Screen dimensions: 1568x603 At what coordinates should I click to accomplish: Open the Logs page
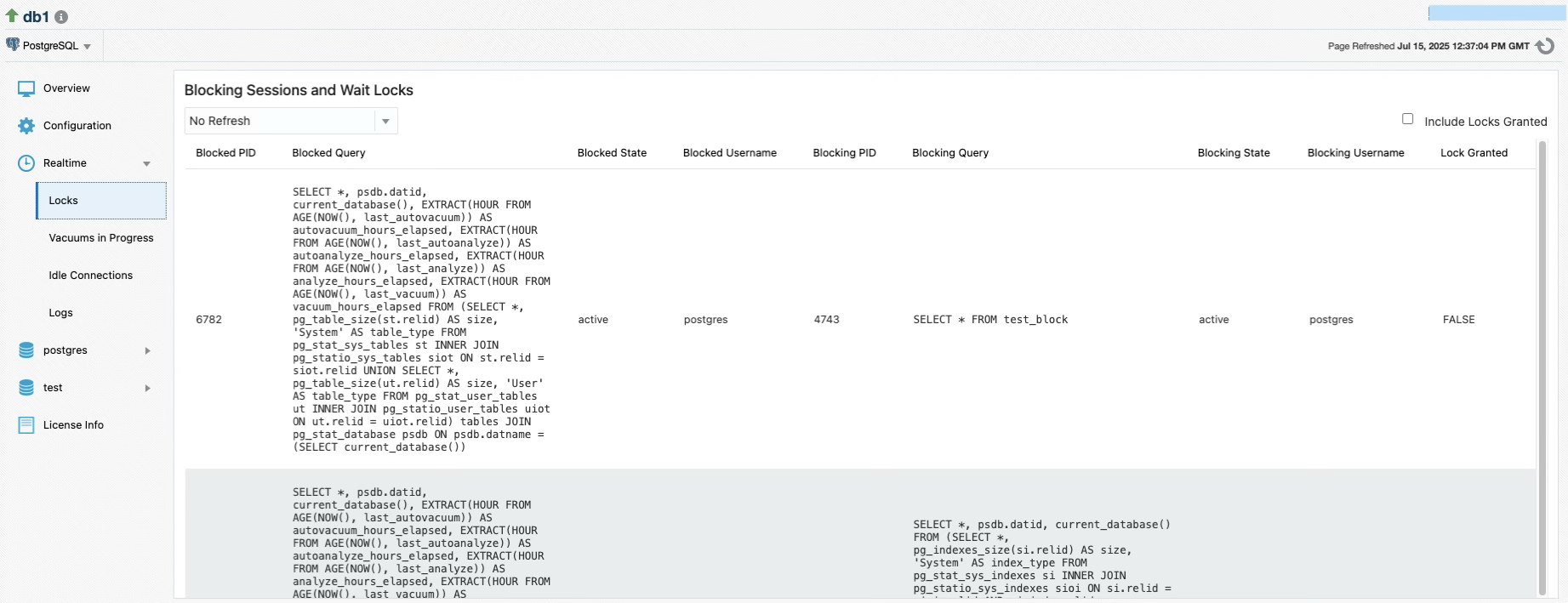pos(61,313)
